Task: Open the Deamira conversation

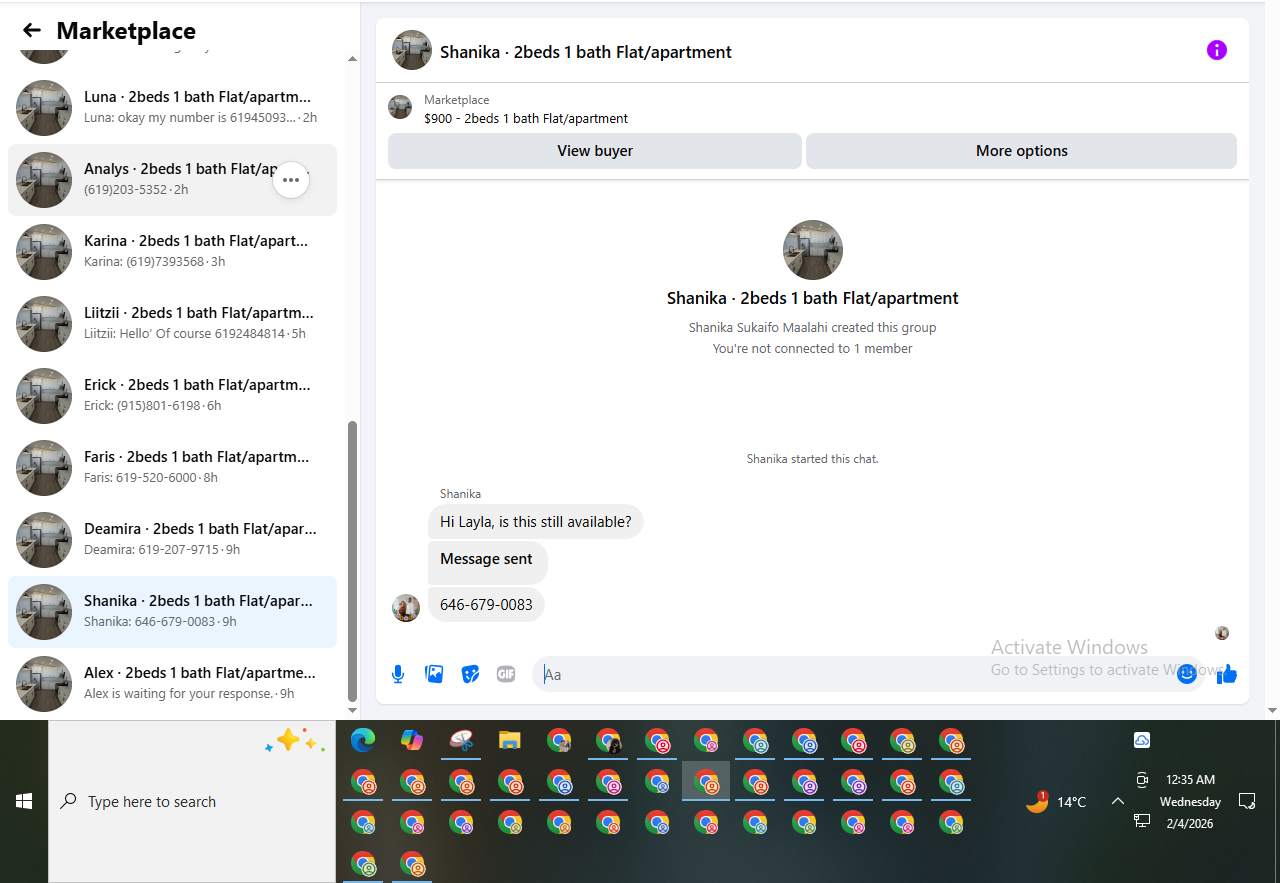Action: pos(172,540)
